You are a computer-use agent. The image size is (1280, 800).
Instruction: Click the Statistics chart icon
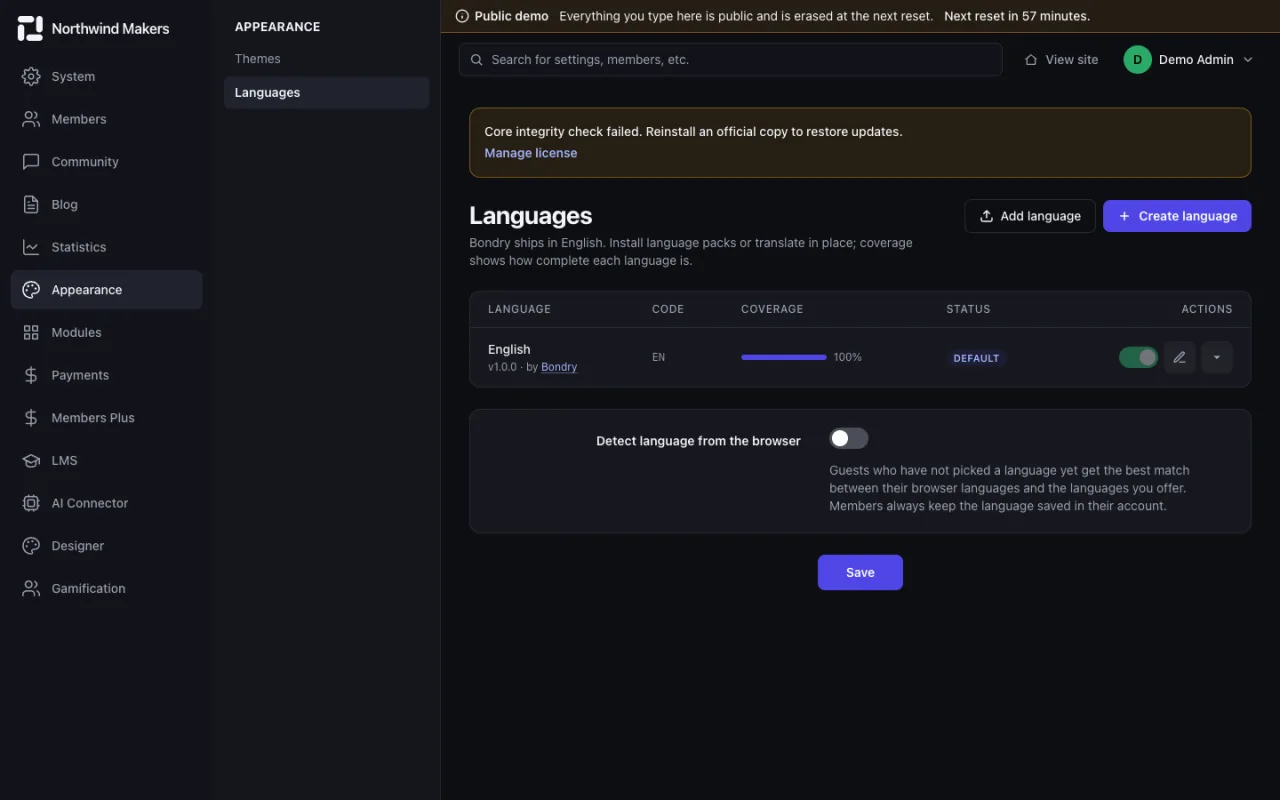[x=31, y=247]
